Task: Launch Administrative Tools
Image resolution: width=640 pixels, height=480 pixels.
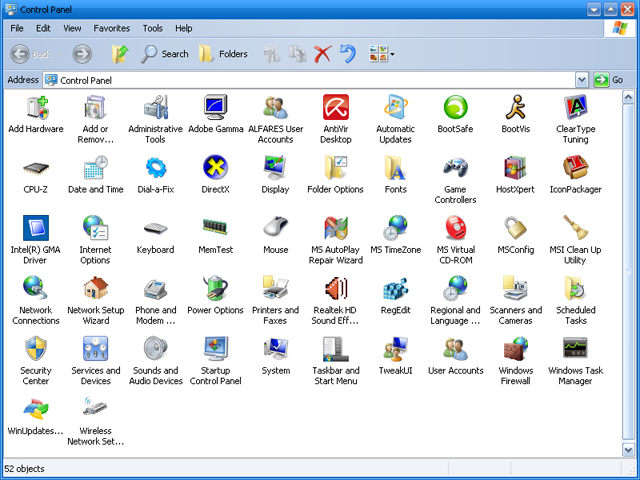Action: [156, 119]
